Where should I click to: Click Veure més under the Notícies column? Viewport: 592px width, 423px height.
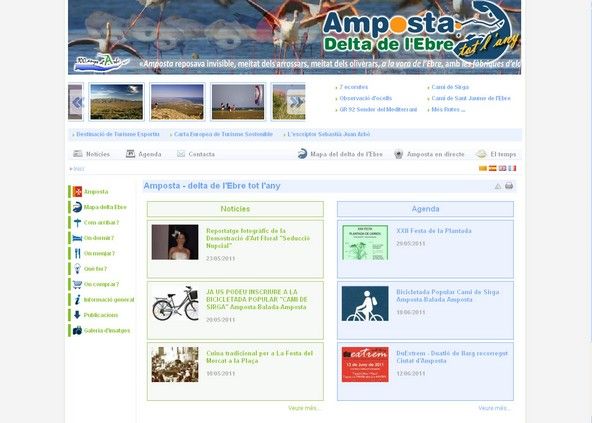(304, 408)
